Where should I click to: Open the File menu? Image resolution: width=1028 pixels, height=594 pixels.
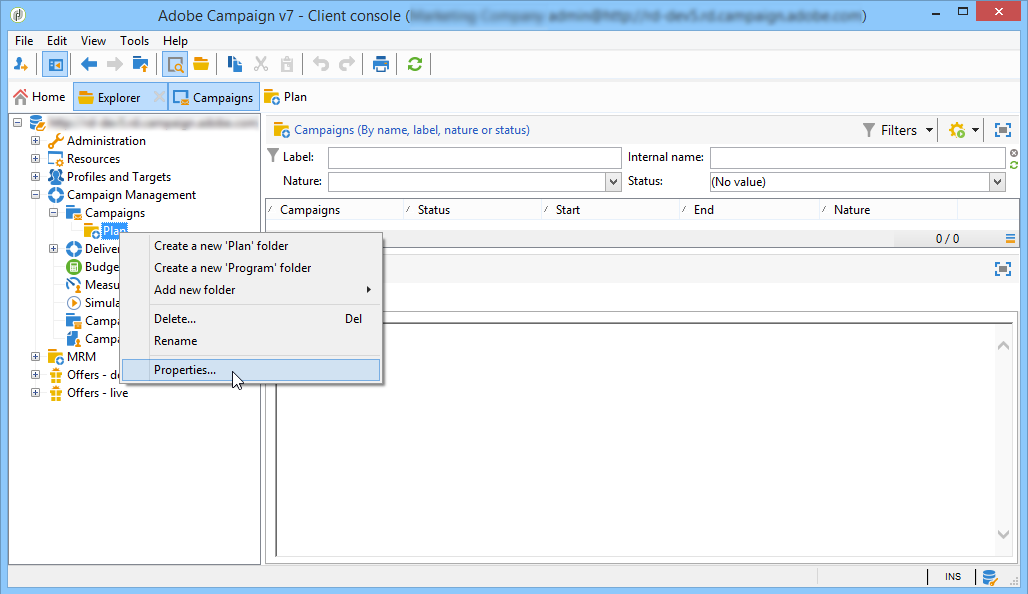pyautogui.click(x=24, y=41)
